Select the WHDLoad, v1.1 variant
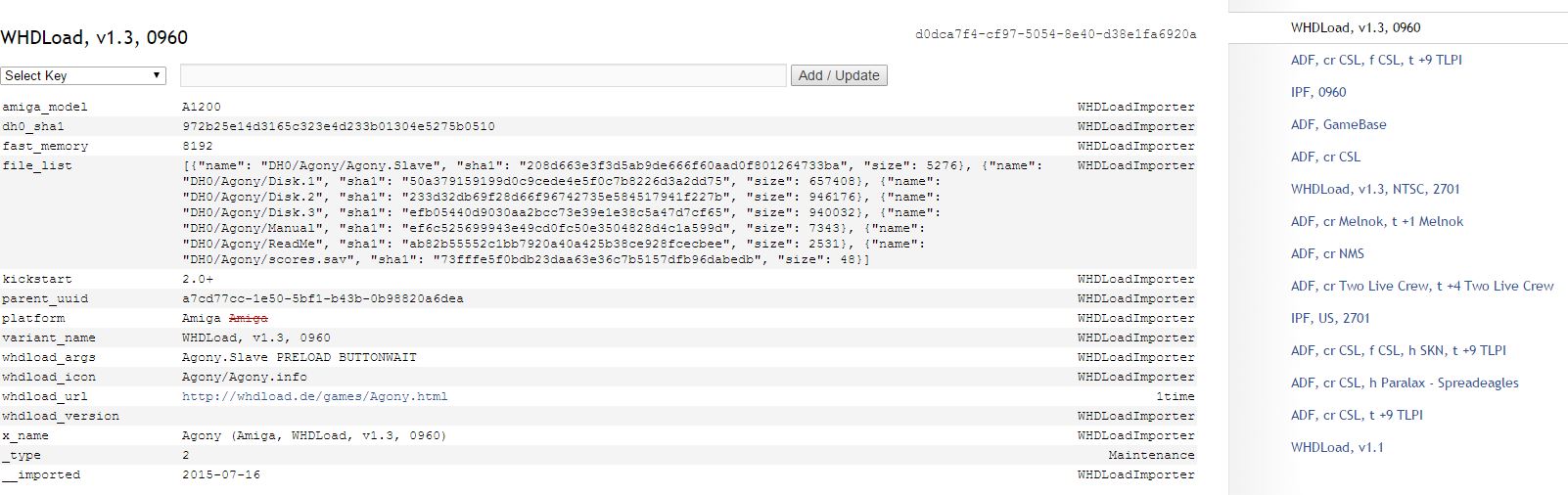The image size is (1568, 495). point(1337,447)
